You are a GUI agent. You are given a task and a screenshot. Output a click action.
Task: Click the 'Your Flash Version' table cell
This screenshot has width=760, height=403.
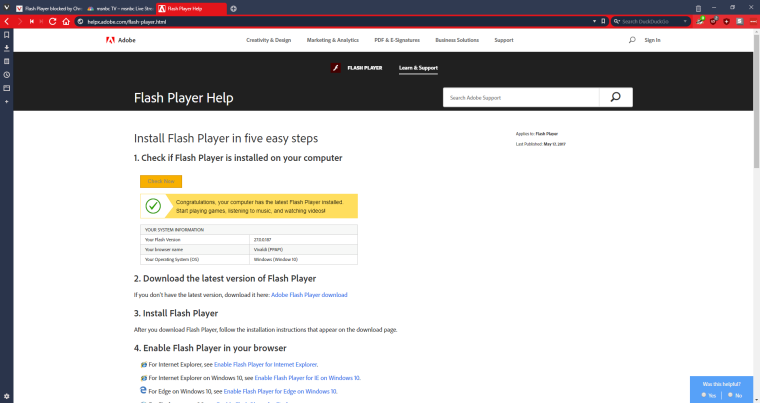[x=195, y=240]
